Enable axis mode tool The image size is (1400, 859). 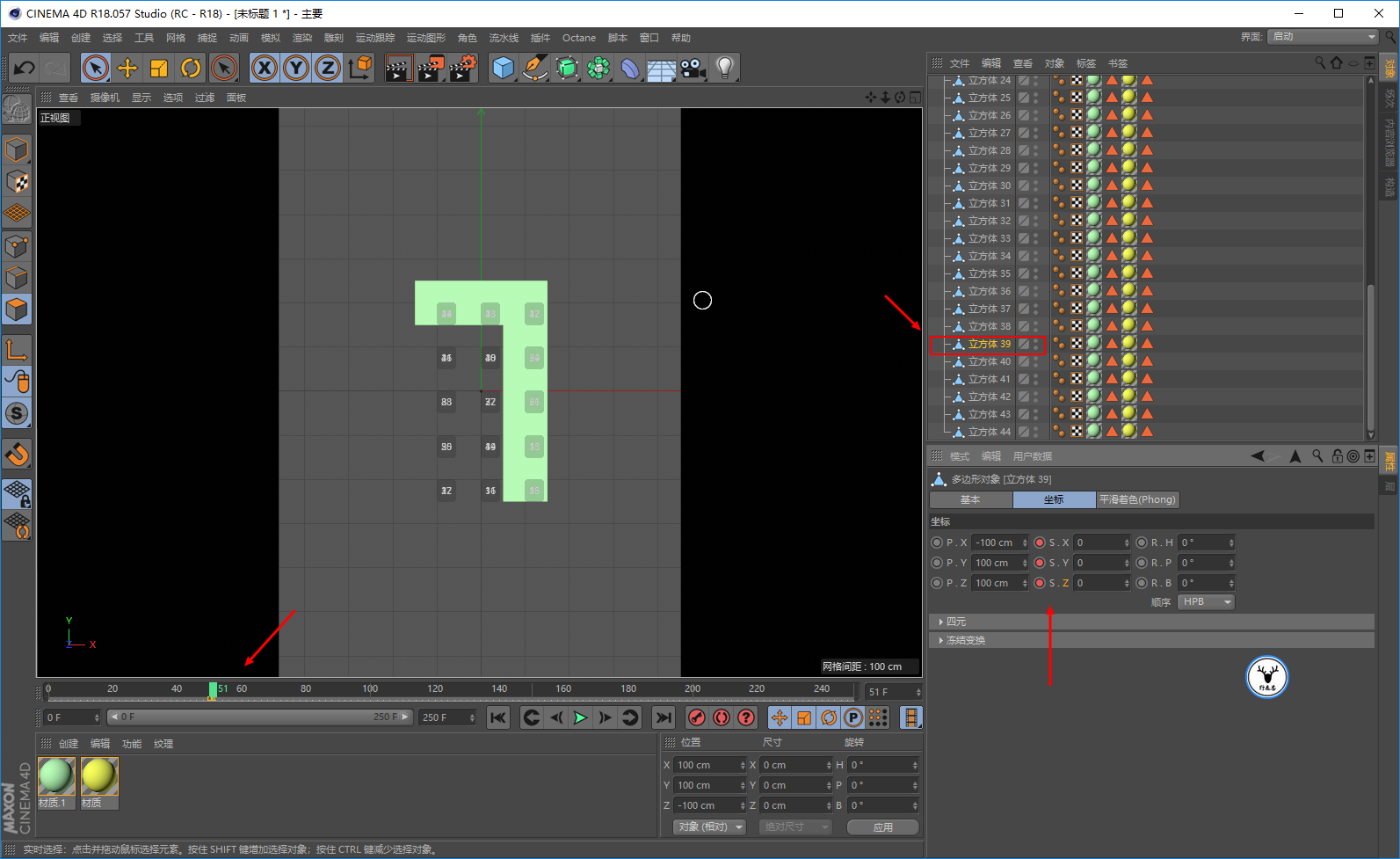[17, 350]
